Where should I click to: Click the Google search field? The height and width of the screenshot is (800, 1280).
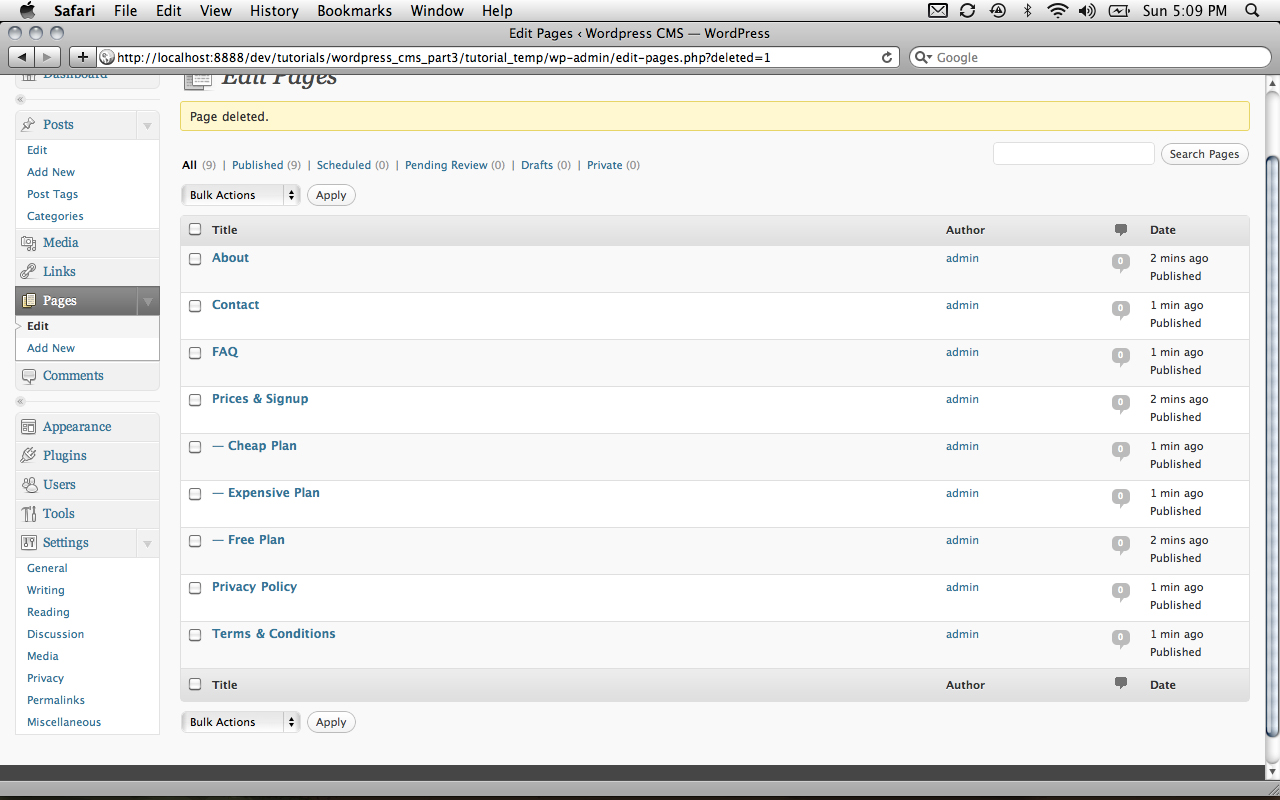click(x=1088, y=58)
